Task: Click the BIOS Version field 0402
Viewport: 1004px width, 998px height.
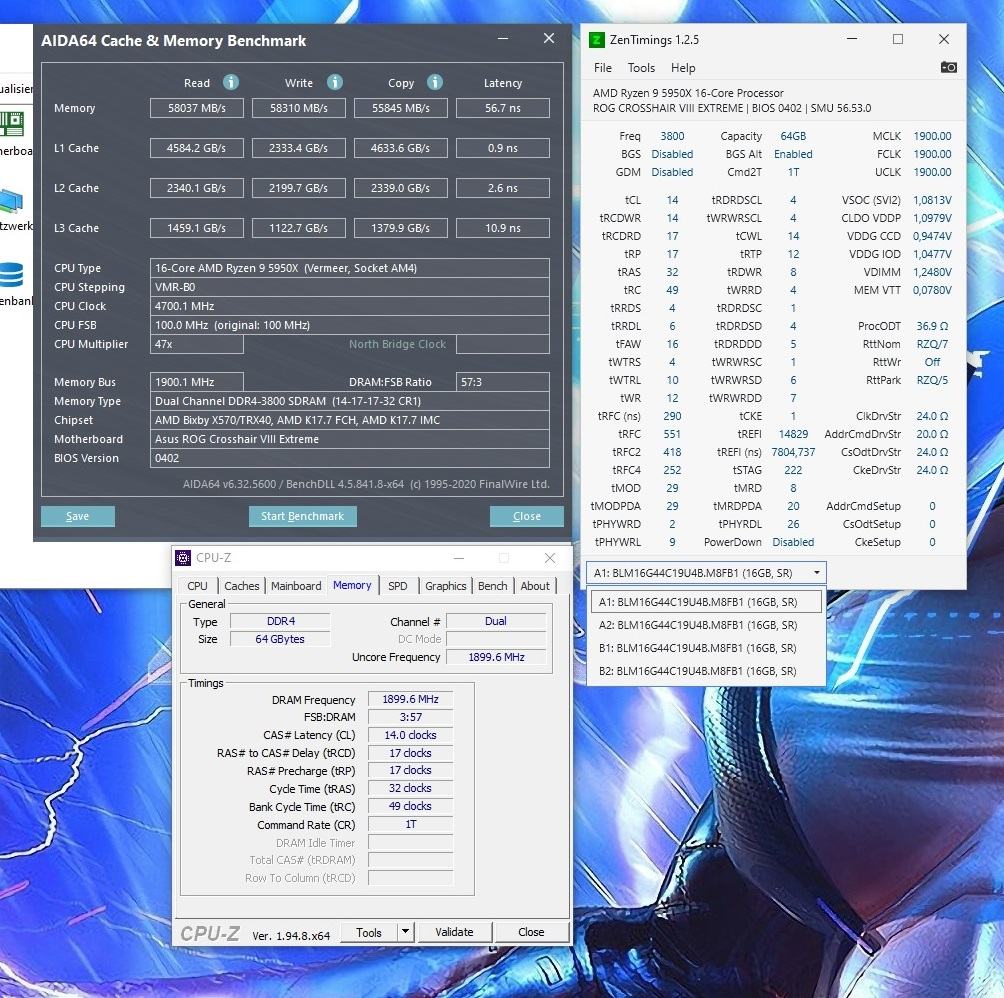Action: tap(350, 458)
